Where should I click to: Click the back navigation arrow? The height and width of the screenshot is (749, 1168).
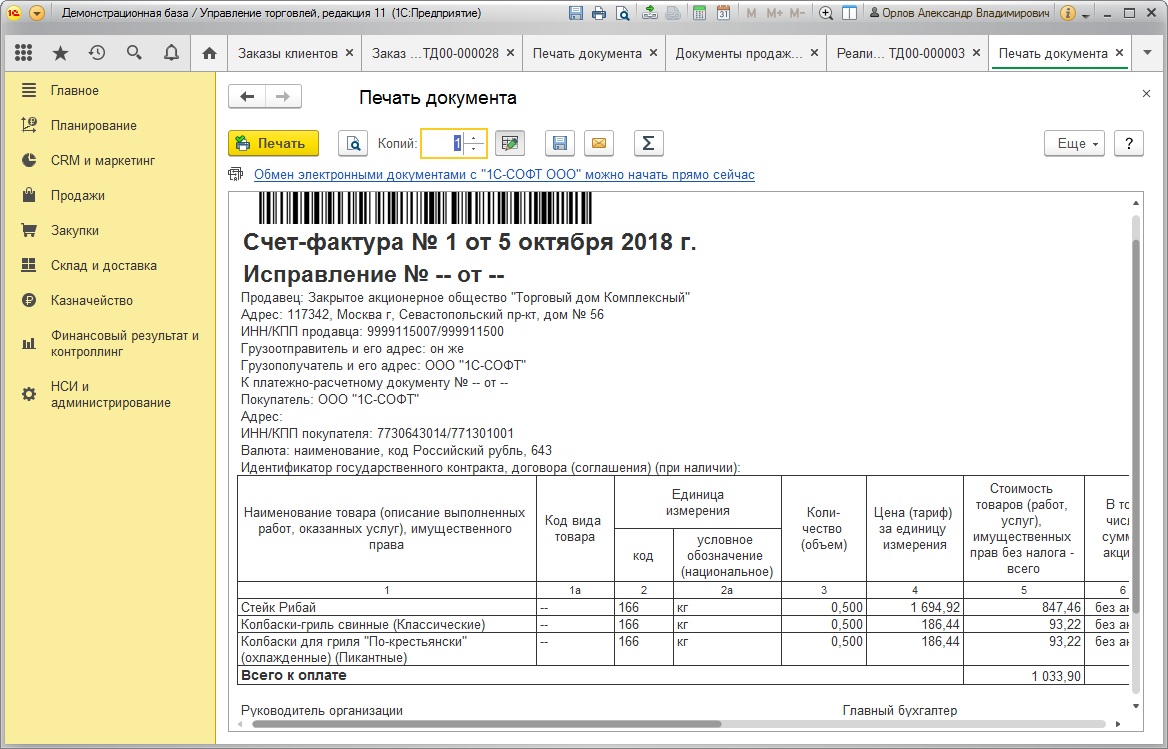tap(247, 97)
